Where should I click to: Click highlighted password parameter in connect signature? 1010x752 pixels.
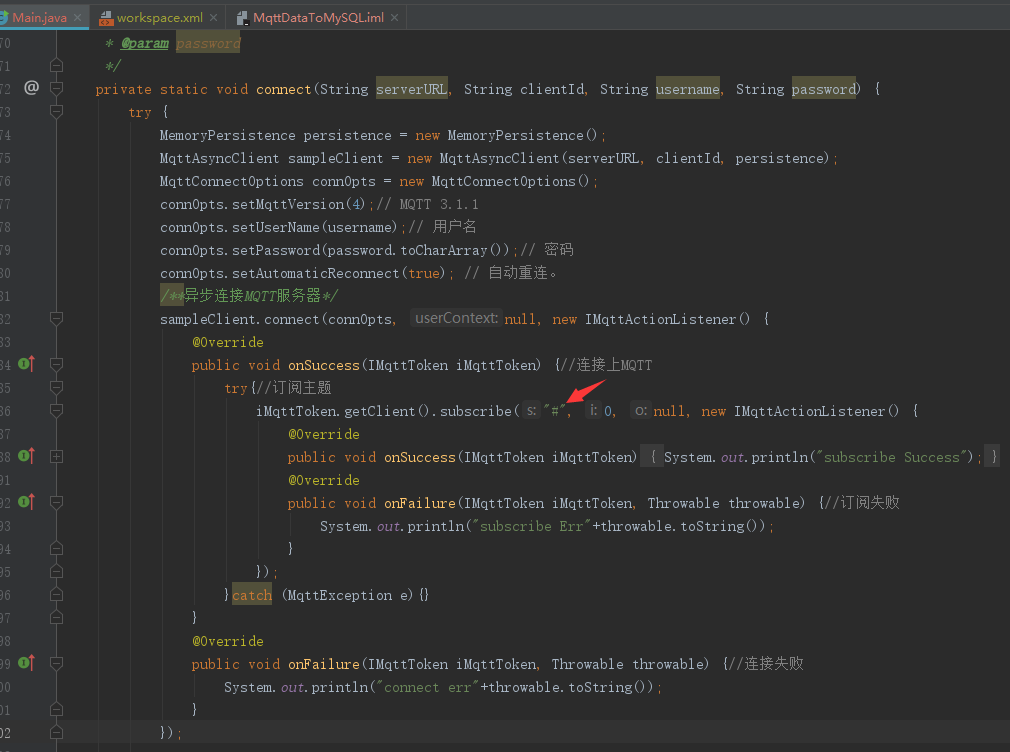click(823, 89)
